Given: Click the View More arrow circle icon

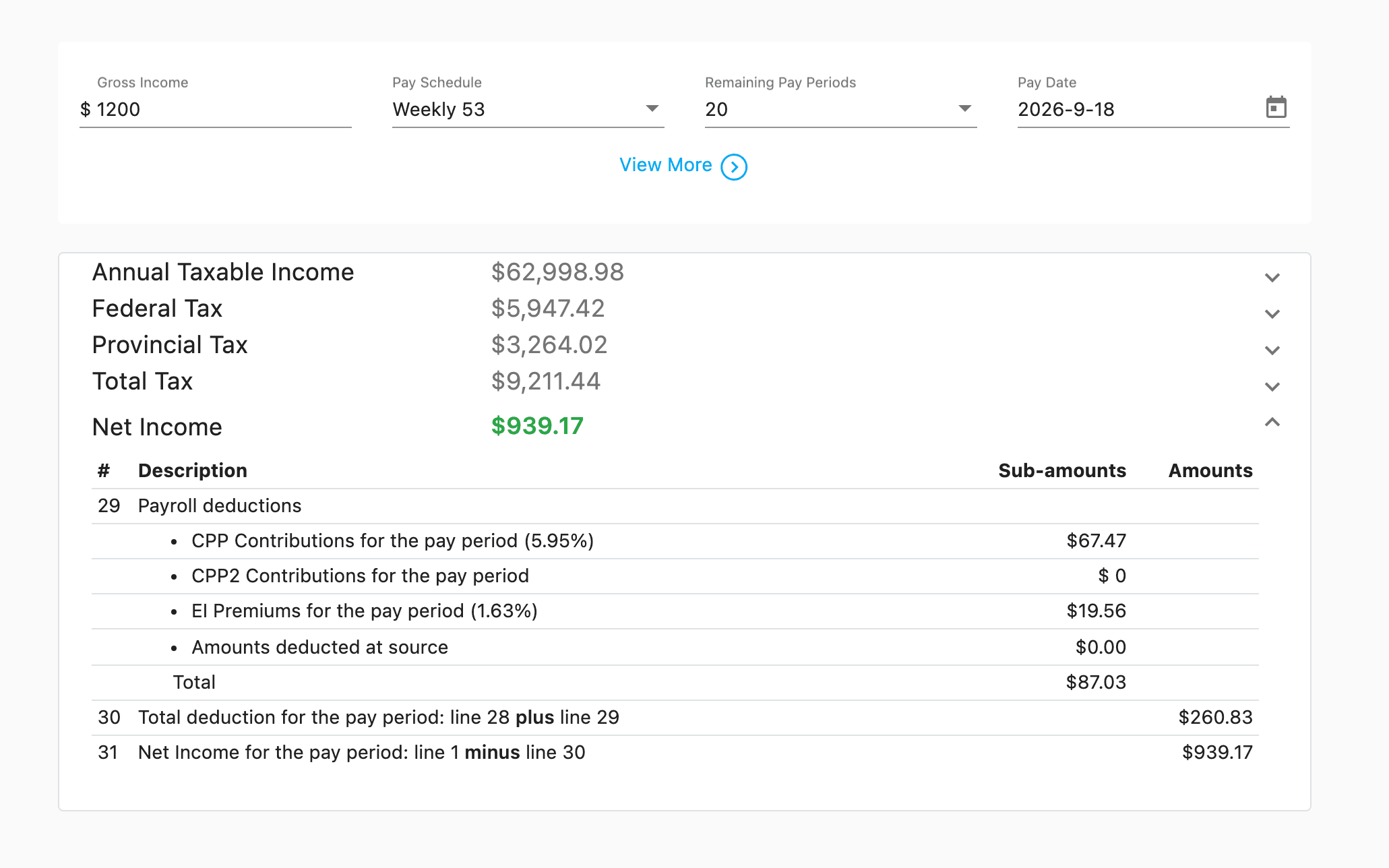Looking at the screenshot, I should 734,166.
